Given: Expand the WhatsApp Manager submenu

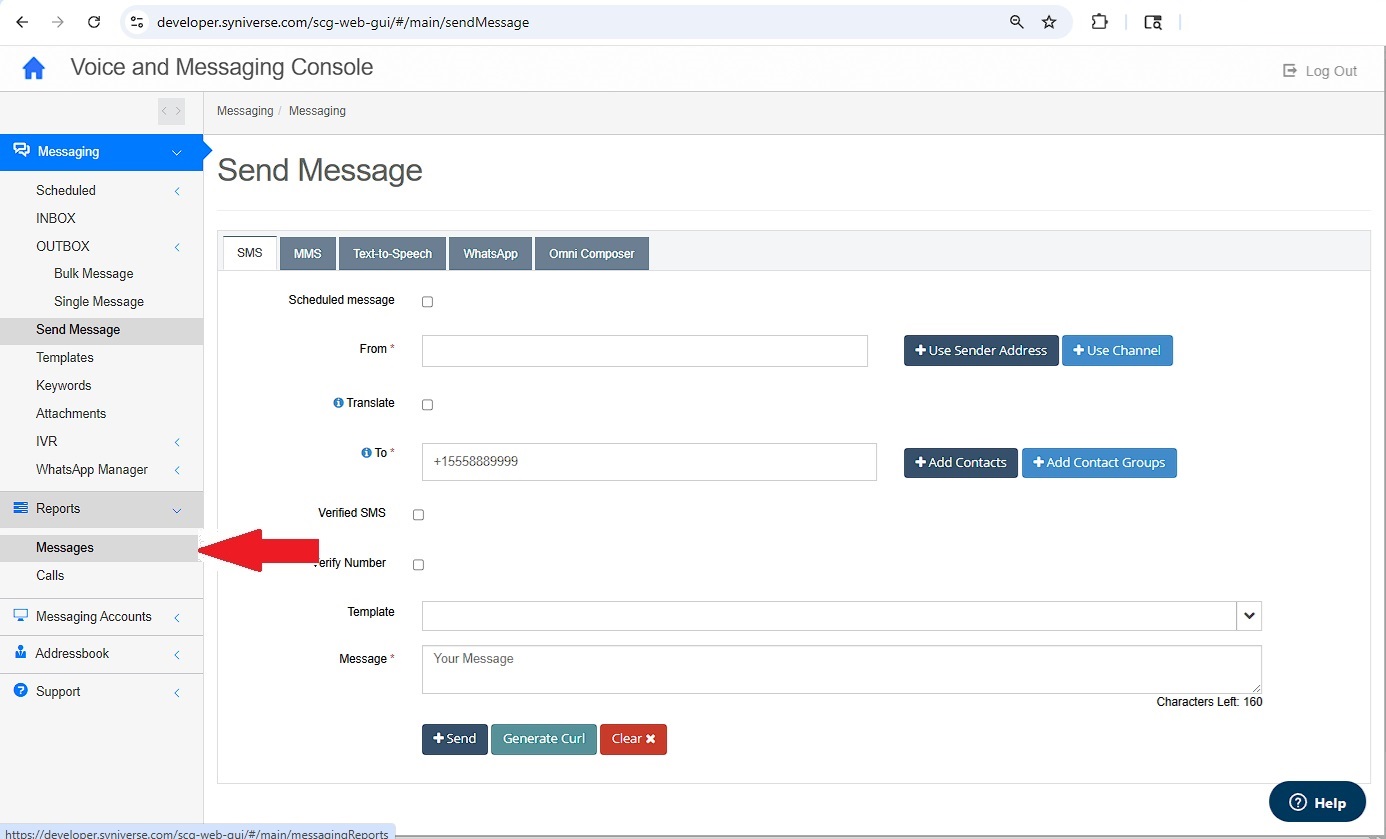Looking at the screenshot, I should tap(92, 470).
